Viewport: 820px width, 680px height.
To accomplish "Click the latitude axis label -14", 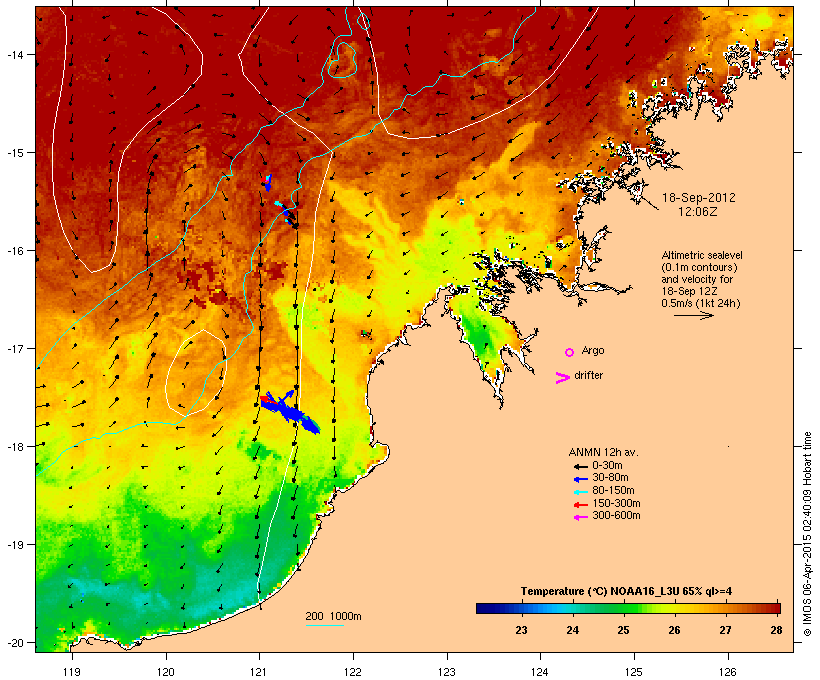I will coord(14,54).
